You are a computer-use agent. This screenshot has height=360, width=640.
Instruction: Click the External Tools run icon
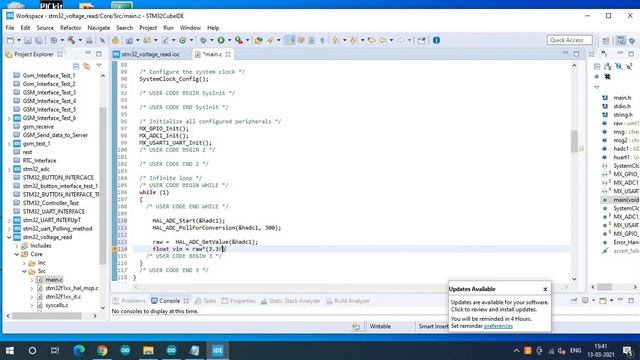[x=239, y=40]
